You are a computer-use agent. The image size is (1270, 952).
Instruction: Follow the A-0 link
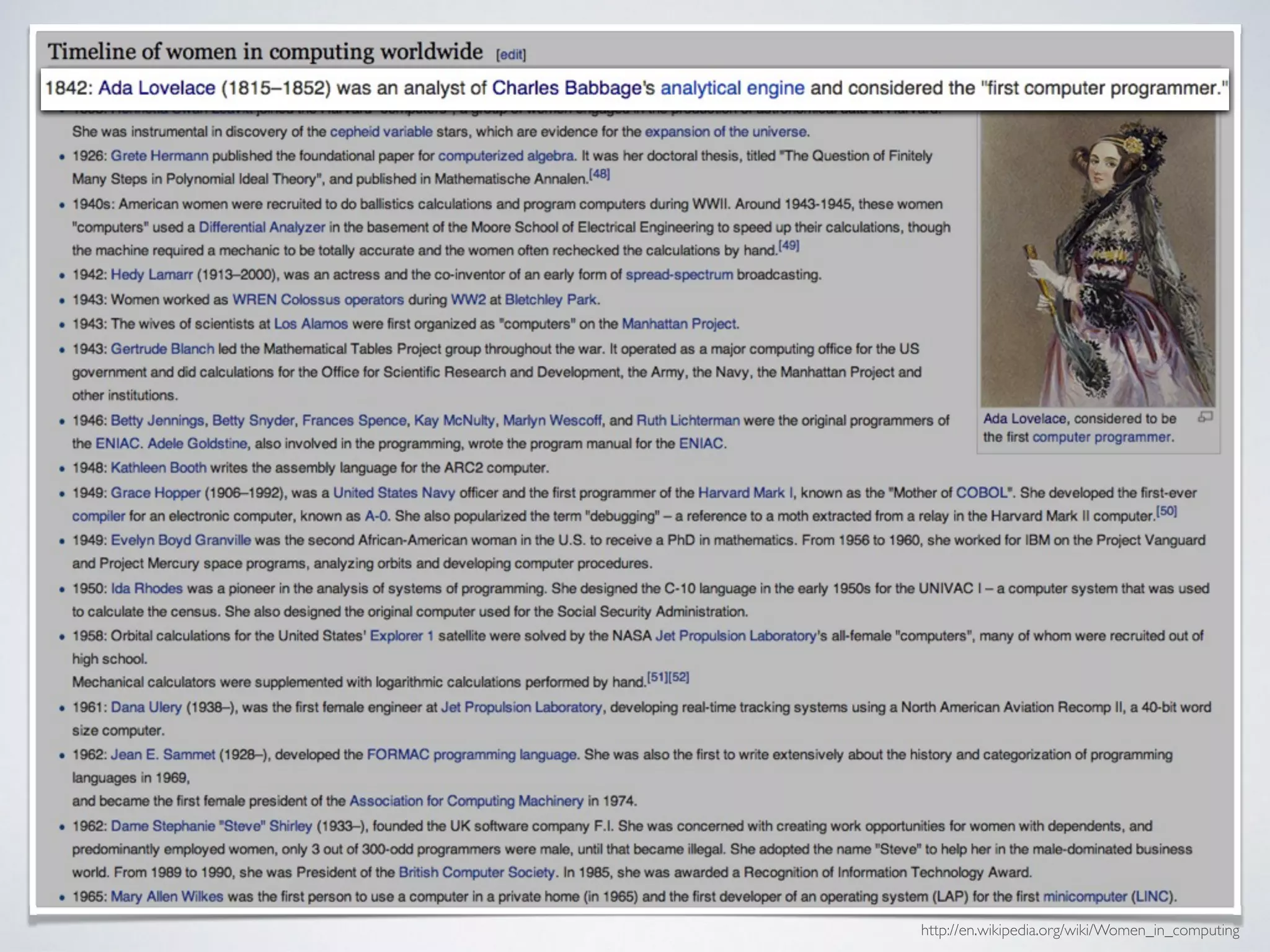pyautogui.click(x=376, y=516)
